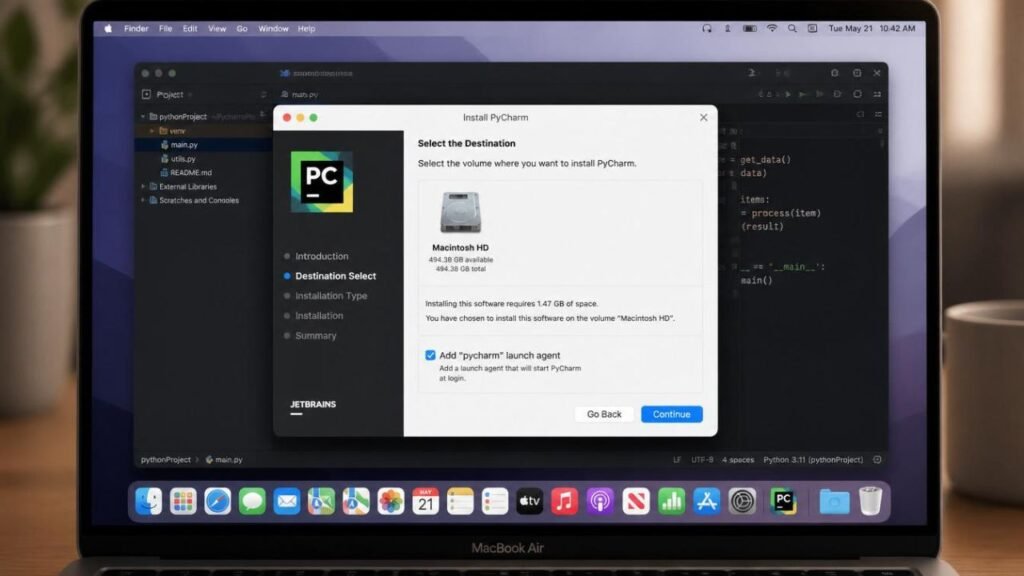Switch to the main.py editor tab
The height and width of the screenshot is (576, 1024).
300,95
